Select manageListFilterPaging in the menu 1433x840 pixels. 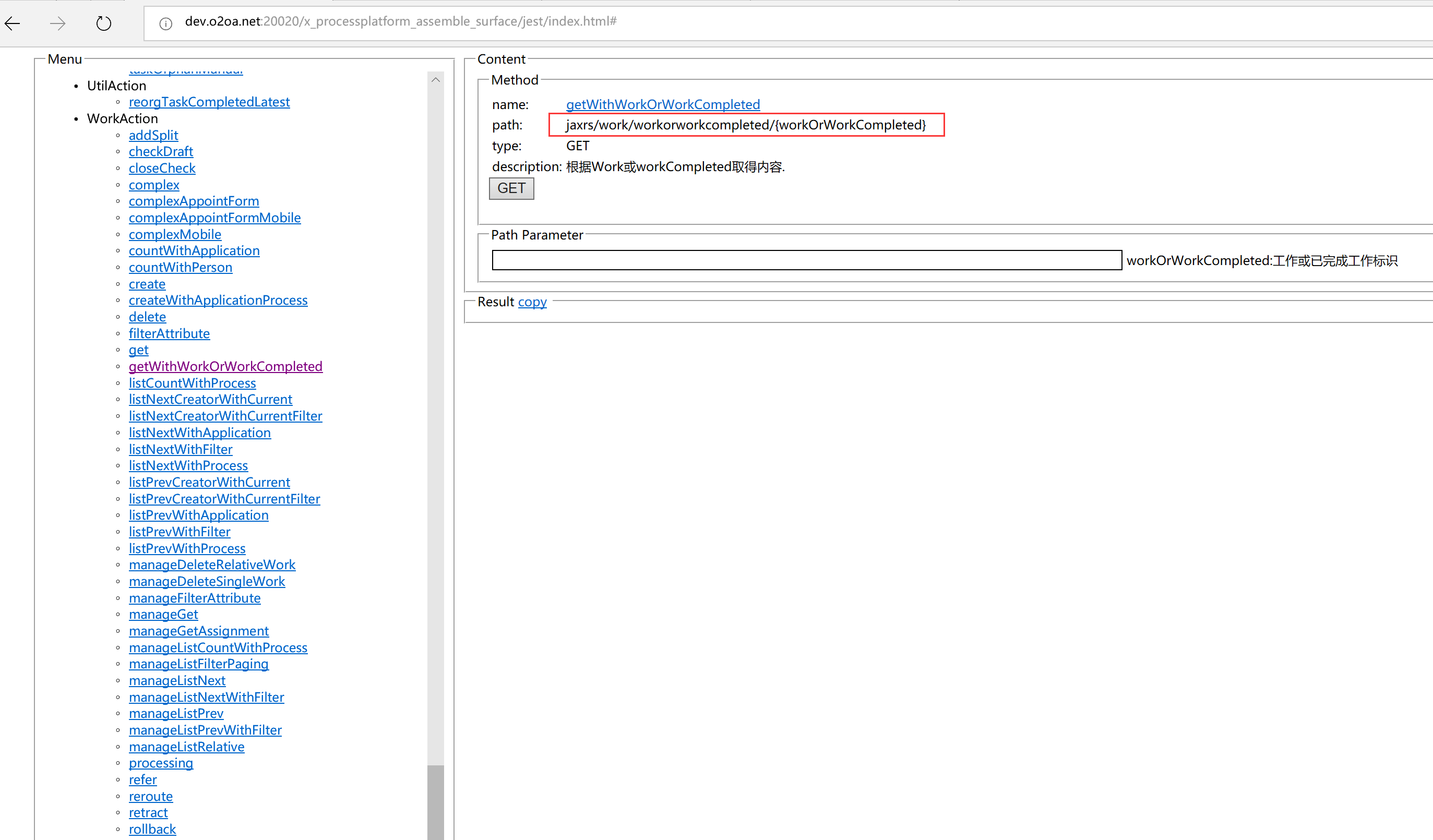[198, 664]
